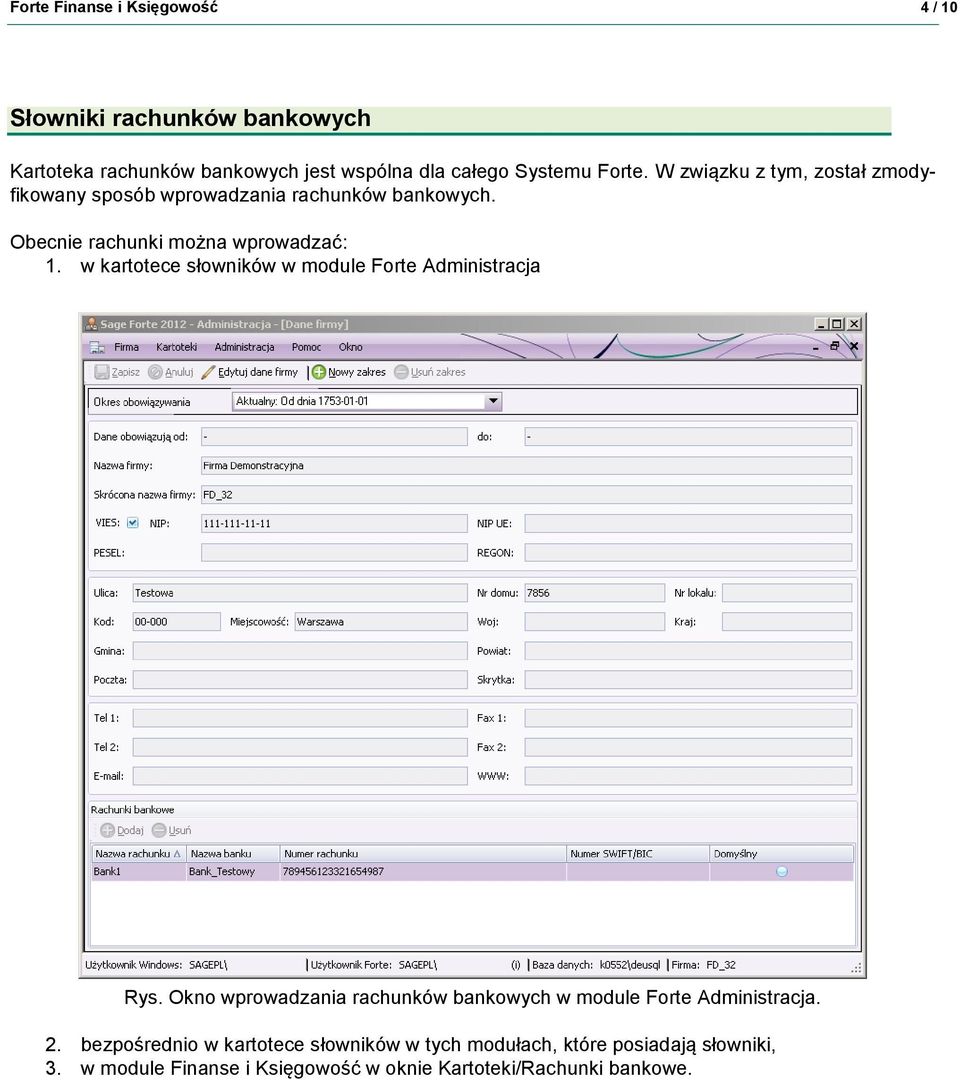Viewport: 960px width, 1080px height.
Task: Click the PESEL input field
Action: (x=334, y=552)
